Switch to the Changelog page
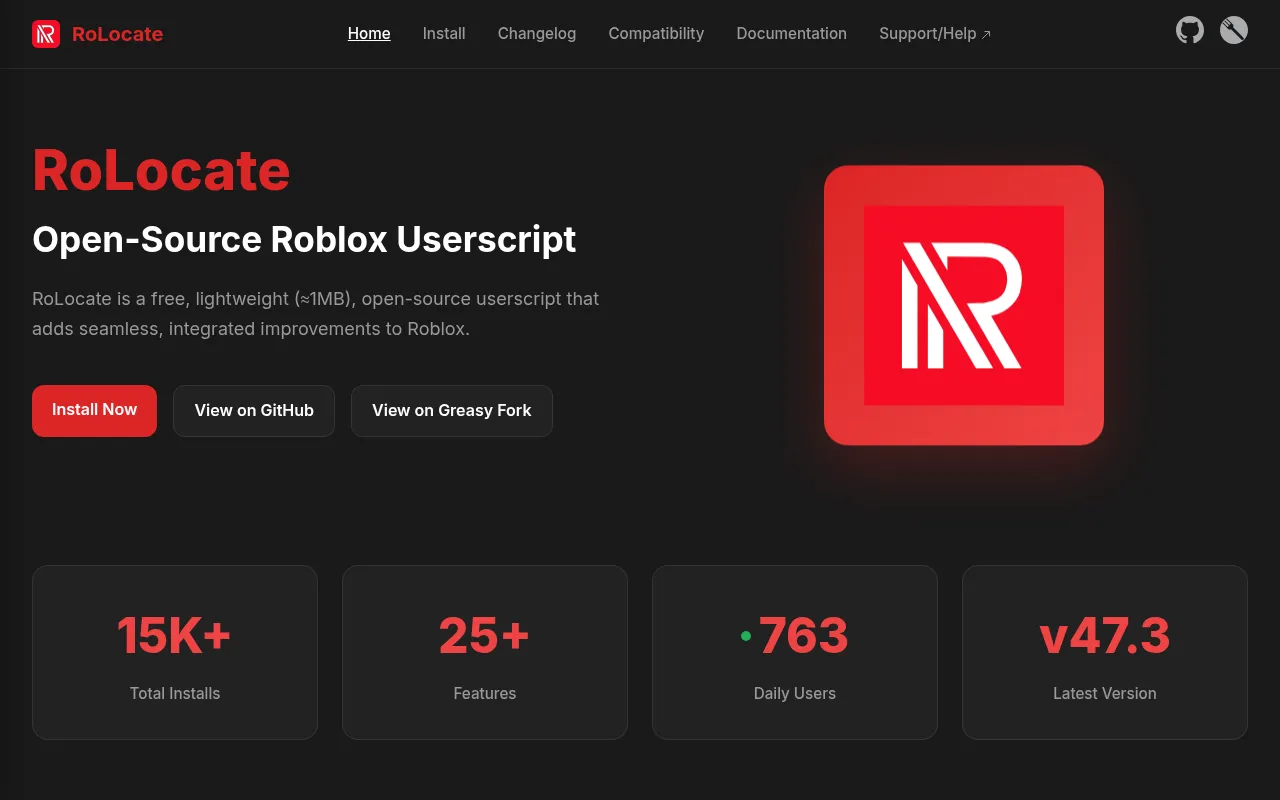Image resolution: width=1280 pixels, height=800 pixels. pos(537,34)
